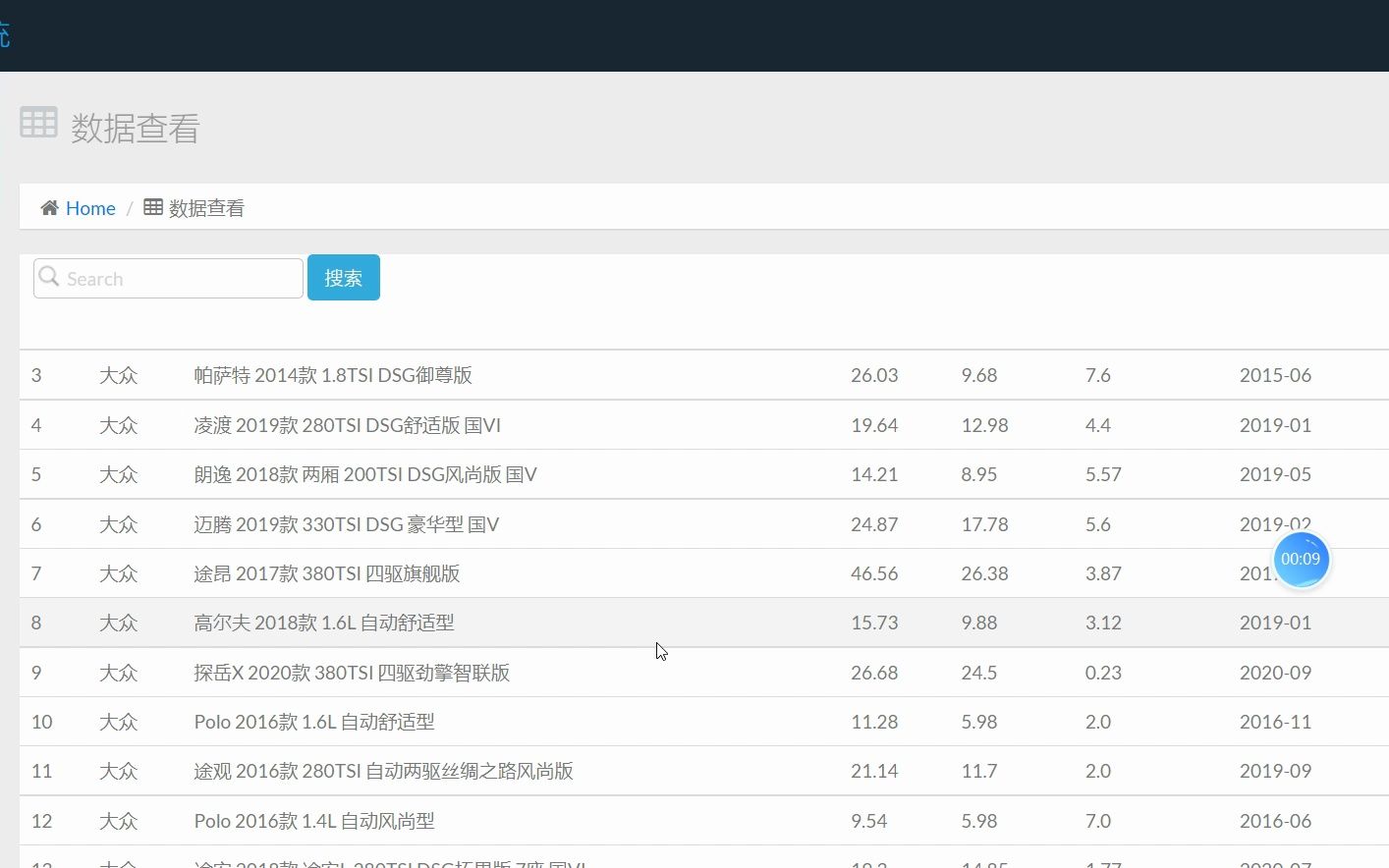Click value 9.68 in the 帕萨特 row
Image resolution: width=1389 pixels, height=868 pixels.
click(979, 375)
